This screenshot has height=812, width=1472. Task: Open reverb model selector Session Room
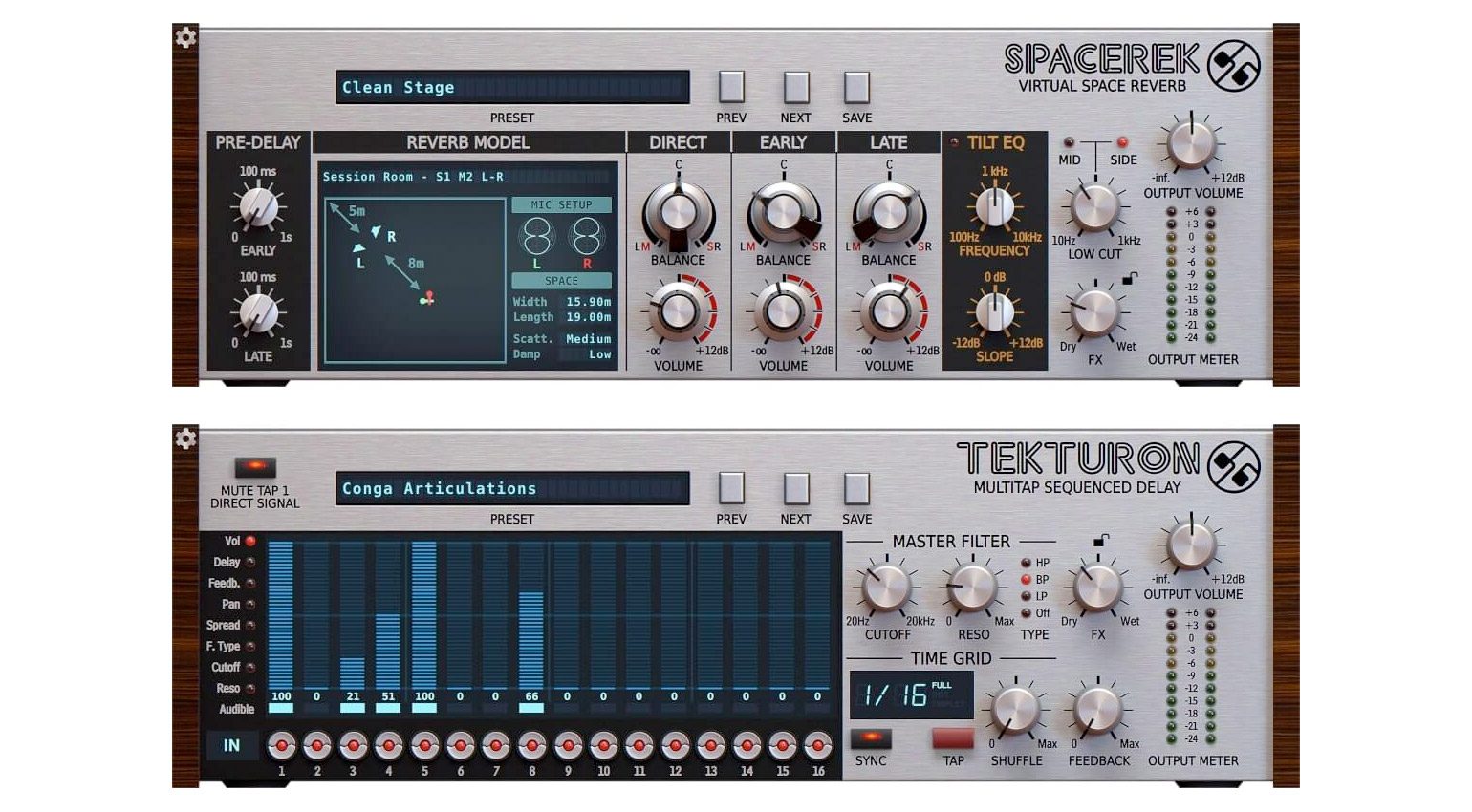point(465,177)
